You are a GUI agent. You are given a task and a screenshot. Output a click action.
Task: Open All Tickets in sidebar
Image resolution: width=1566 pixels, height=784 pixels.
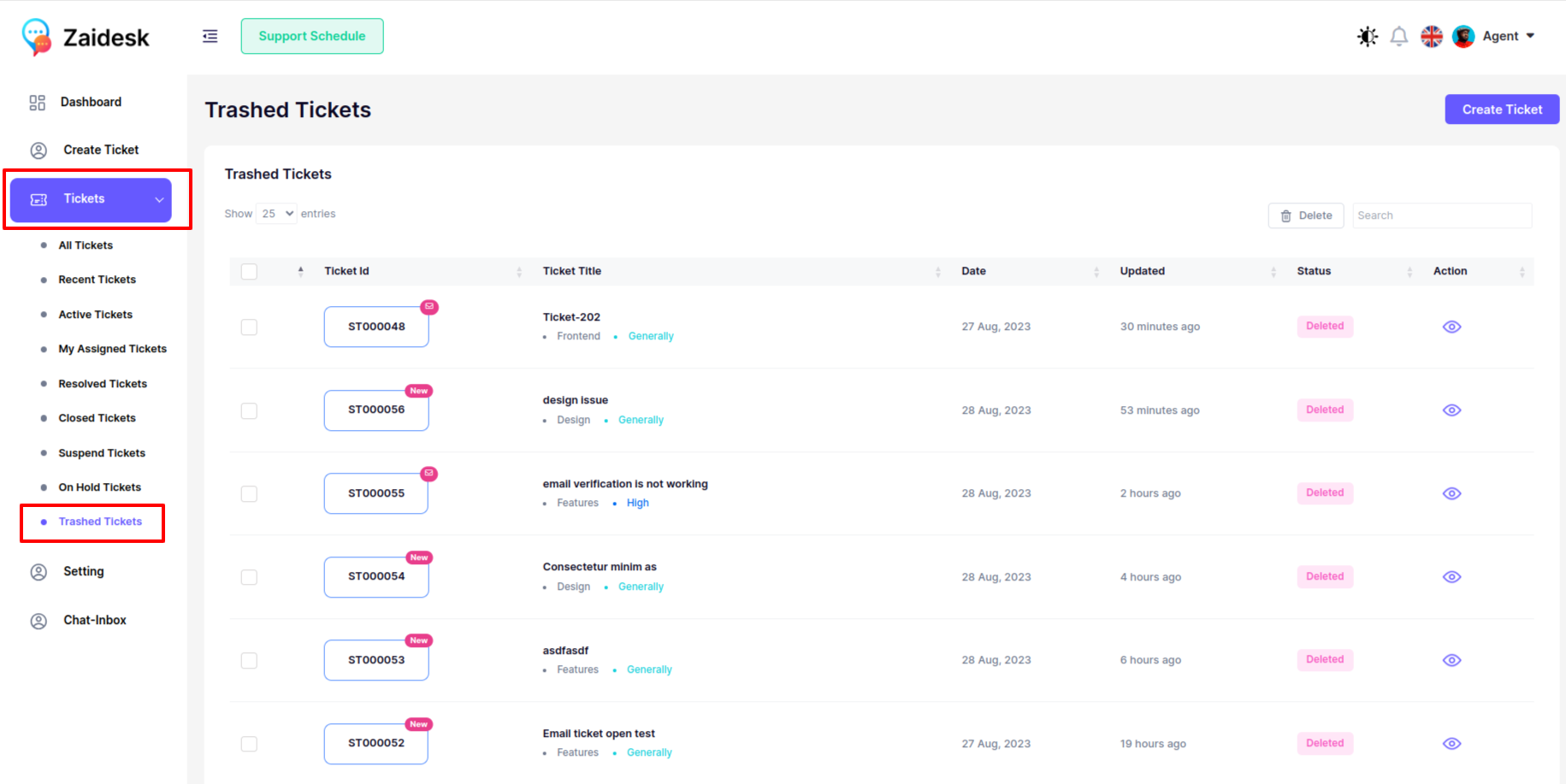[86, 245]
